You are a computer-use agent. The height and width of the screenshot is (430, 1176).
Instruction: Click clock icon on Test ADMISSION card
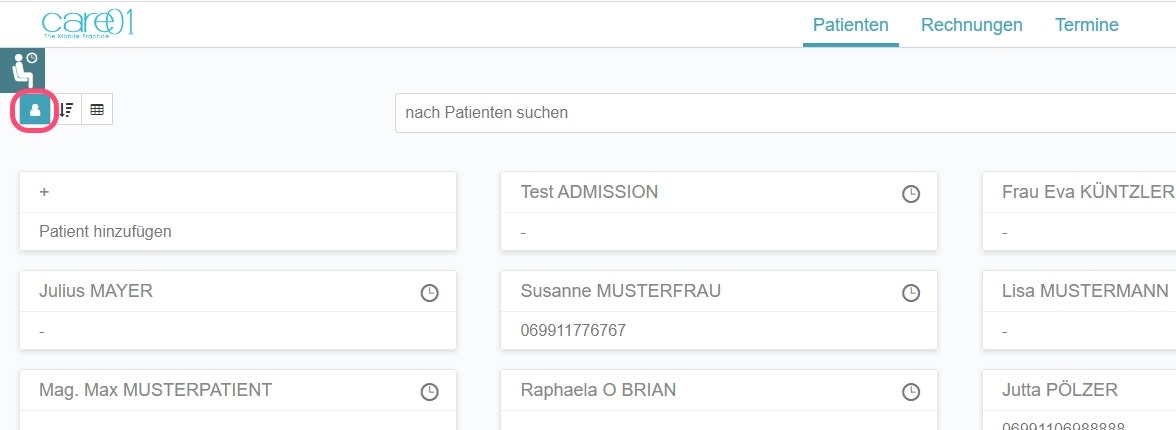(x=911, y=194)
